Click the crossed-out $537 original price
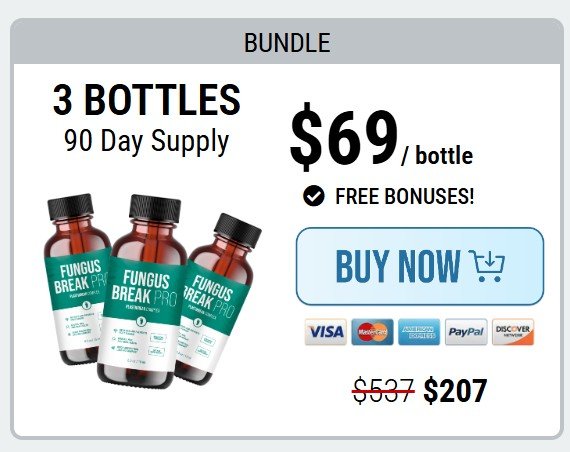570x452 pixels. click(384, 391)
